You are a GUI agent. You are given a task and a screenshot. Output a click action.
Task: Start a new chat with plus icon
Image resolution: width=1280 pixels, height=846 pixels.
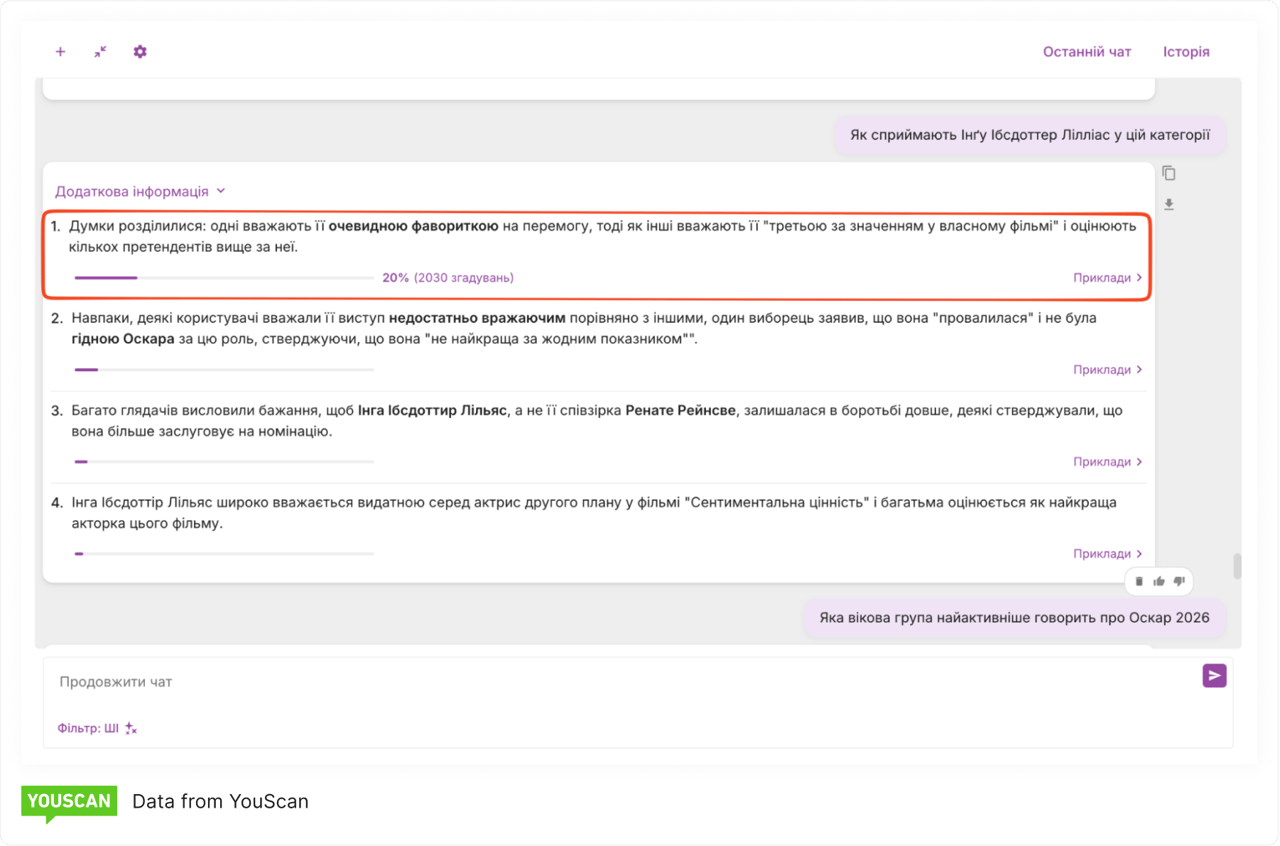click(x=60, y=52)
